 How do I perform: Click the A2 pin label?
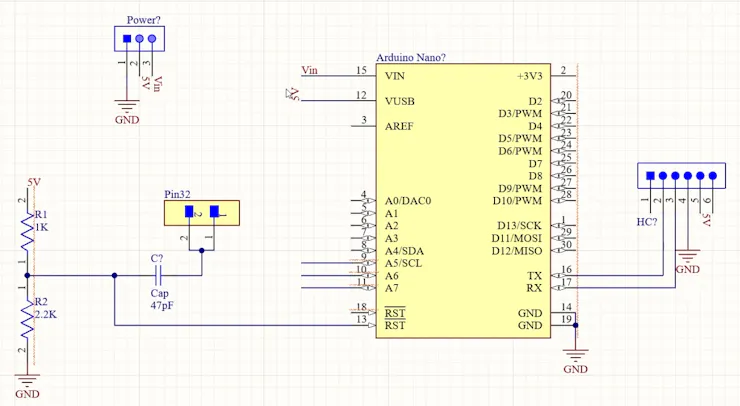point(391,226)
